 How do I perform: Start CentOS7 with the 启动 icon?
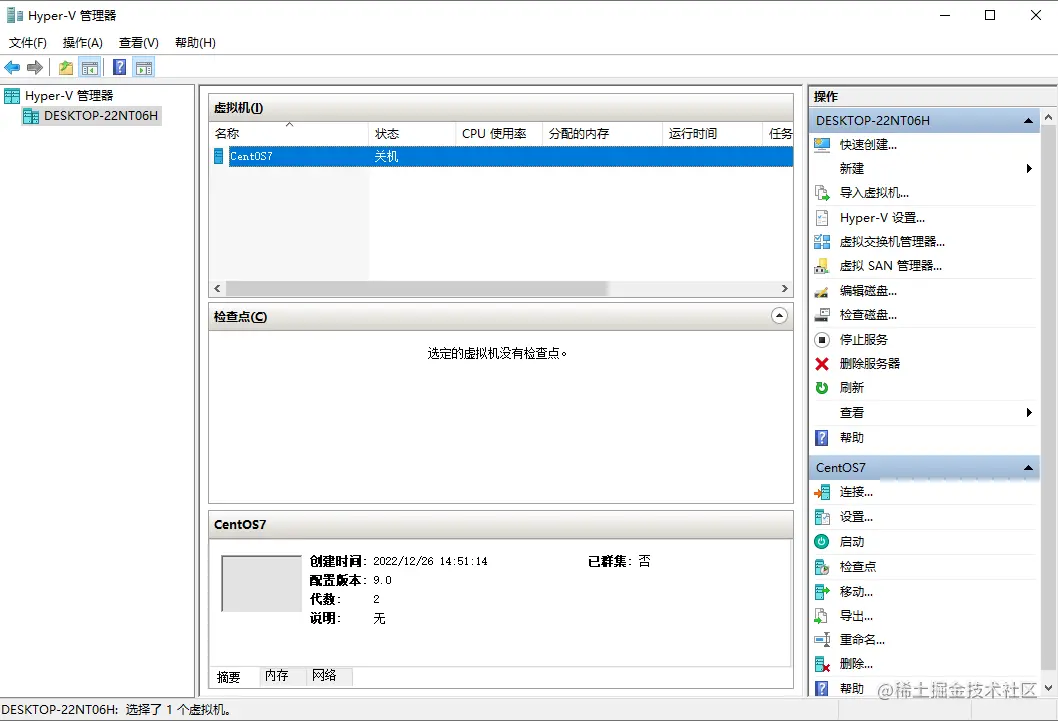tap(821, 541)
